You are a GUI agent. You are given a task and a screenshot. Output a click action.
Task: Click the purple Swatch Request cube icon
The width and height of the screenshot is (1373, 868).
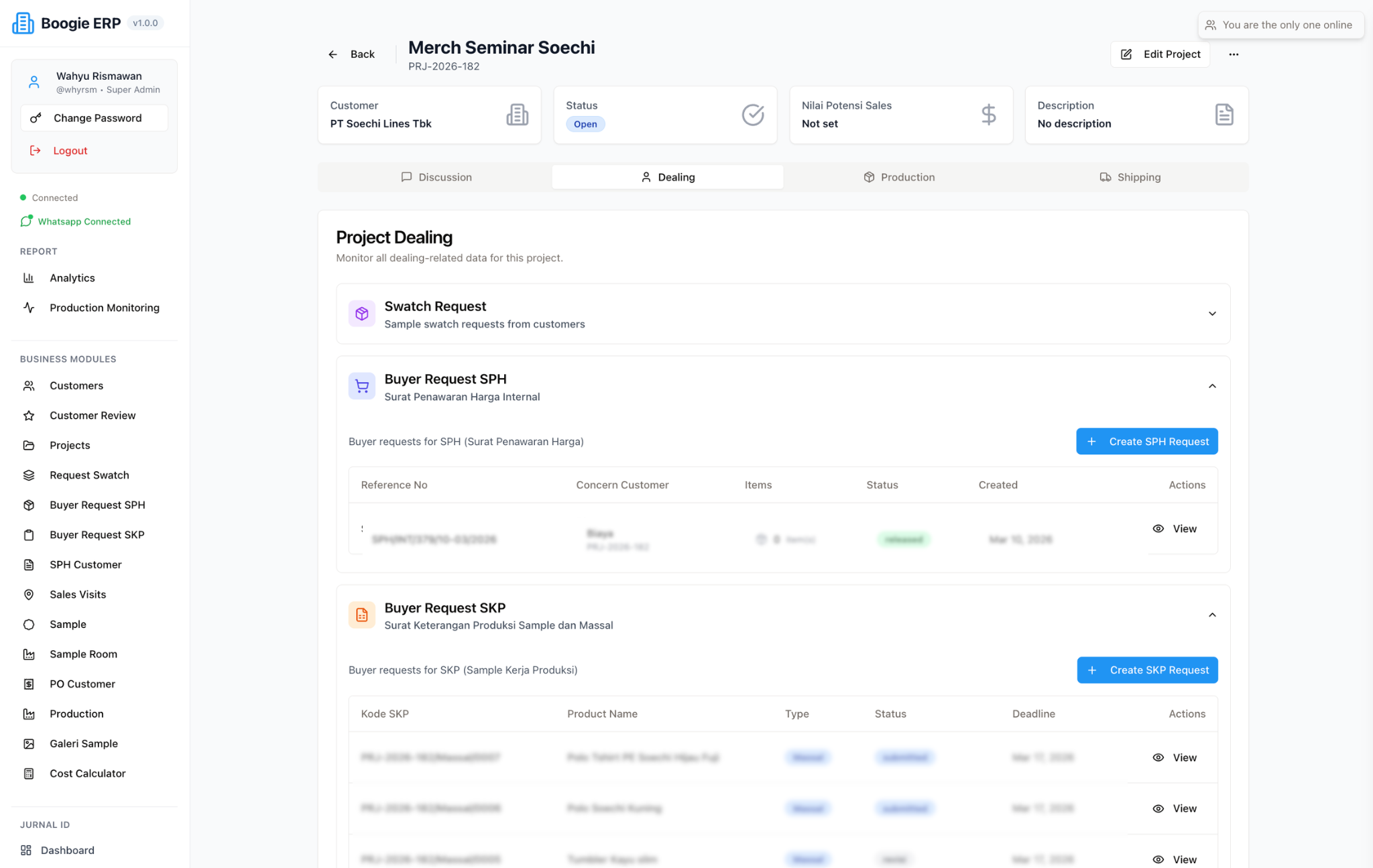point(362,314)
